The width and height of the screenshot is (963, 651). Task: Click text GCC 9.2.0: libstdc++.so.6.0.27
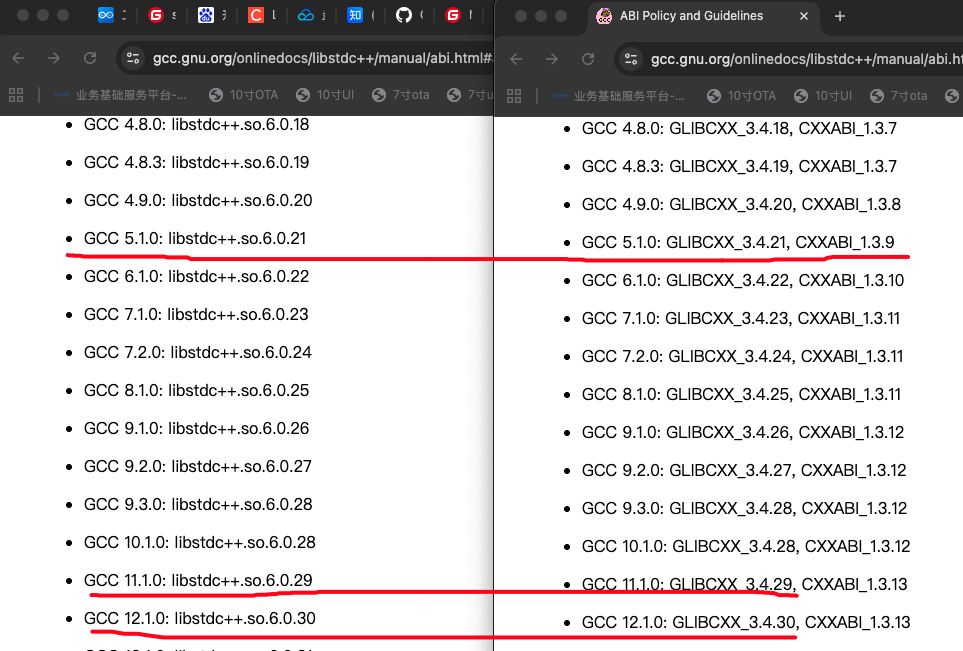click(x=198, y=467)
